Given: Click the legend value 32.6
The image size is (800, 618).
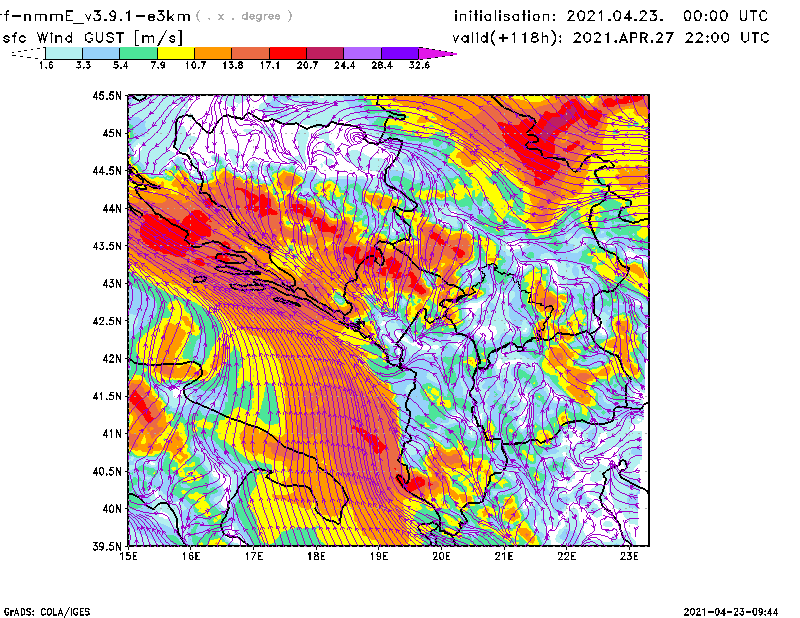Looking at the screenshot, I should (x=419, y=65).
